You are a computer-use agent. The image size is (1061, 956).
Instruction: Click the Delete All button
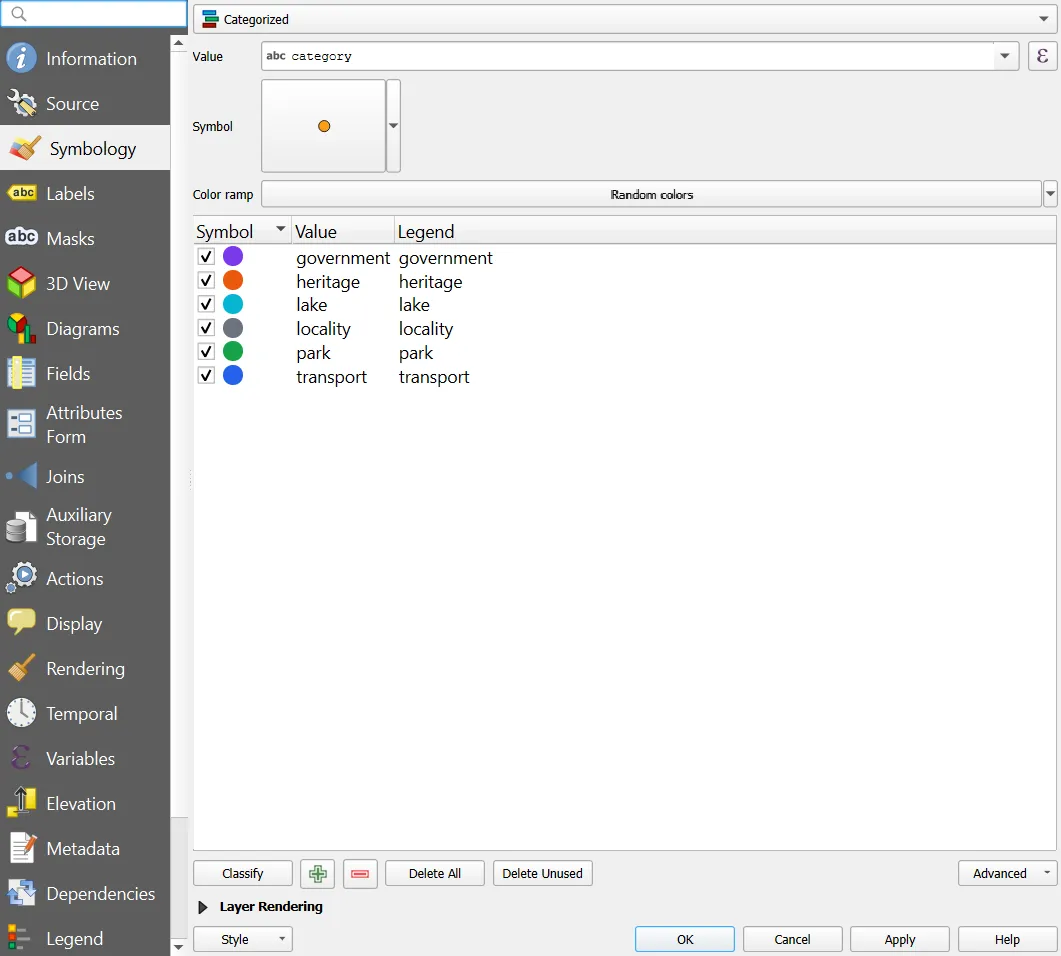pyautogui.click(x=435, y=873)
